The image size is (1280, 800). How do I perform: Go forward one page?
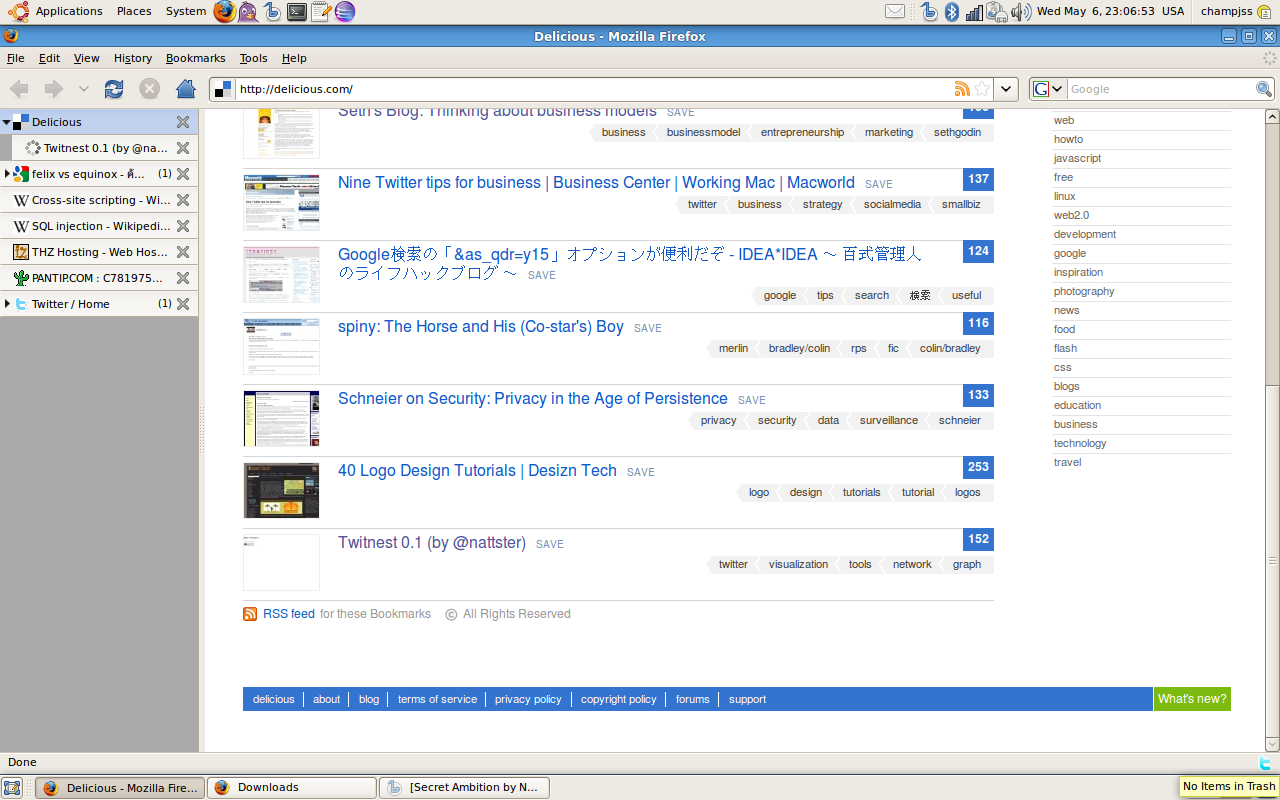(54, 89)
